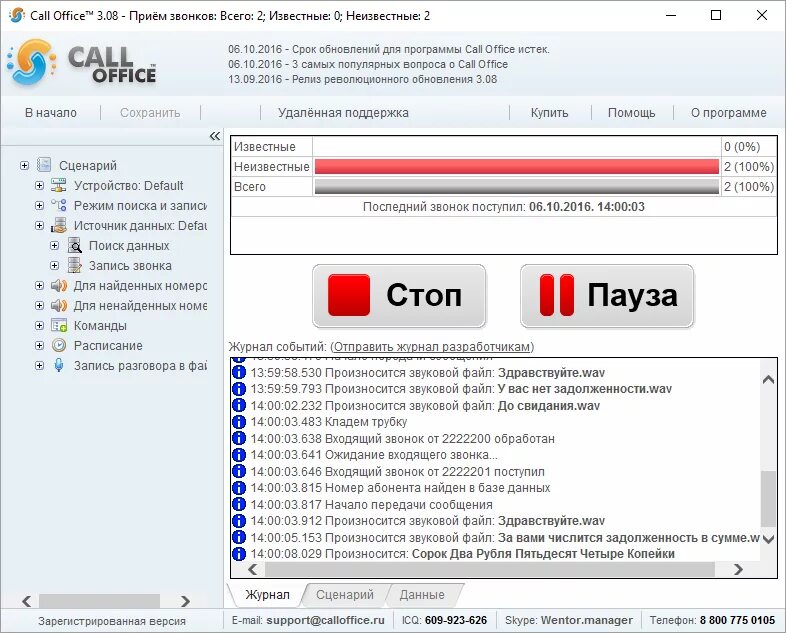Click the Расписание clock icon

[x=59, y=345]
